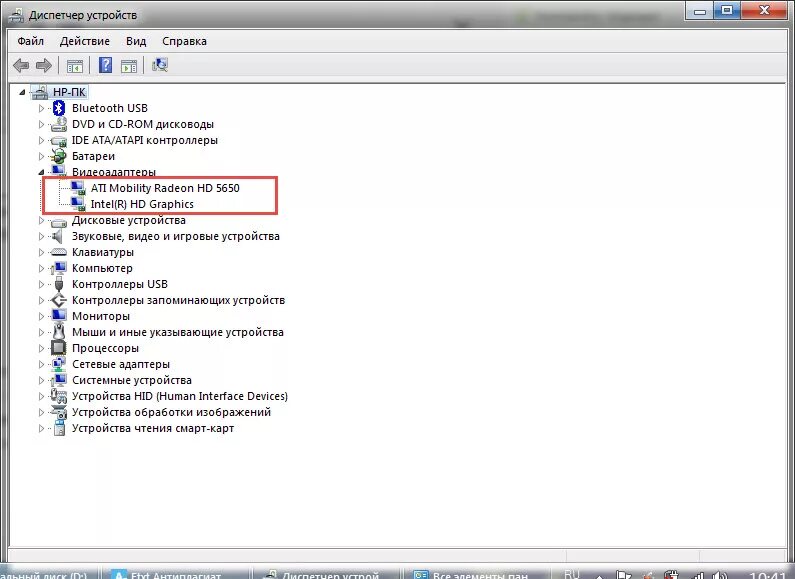Select Системные устройства label

pyautogui.click(x=132, y=380)
